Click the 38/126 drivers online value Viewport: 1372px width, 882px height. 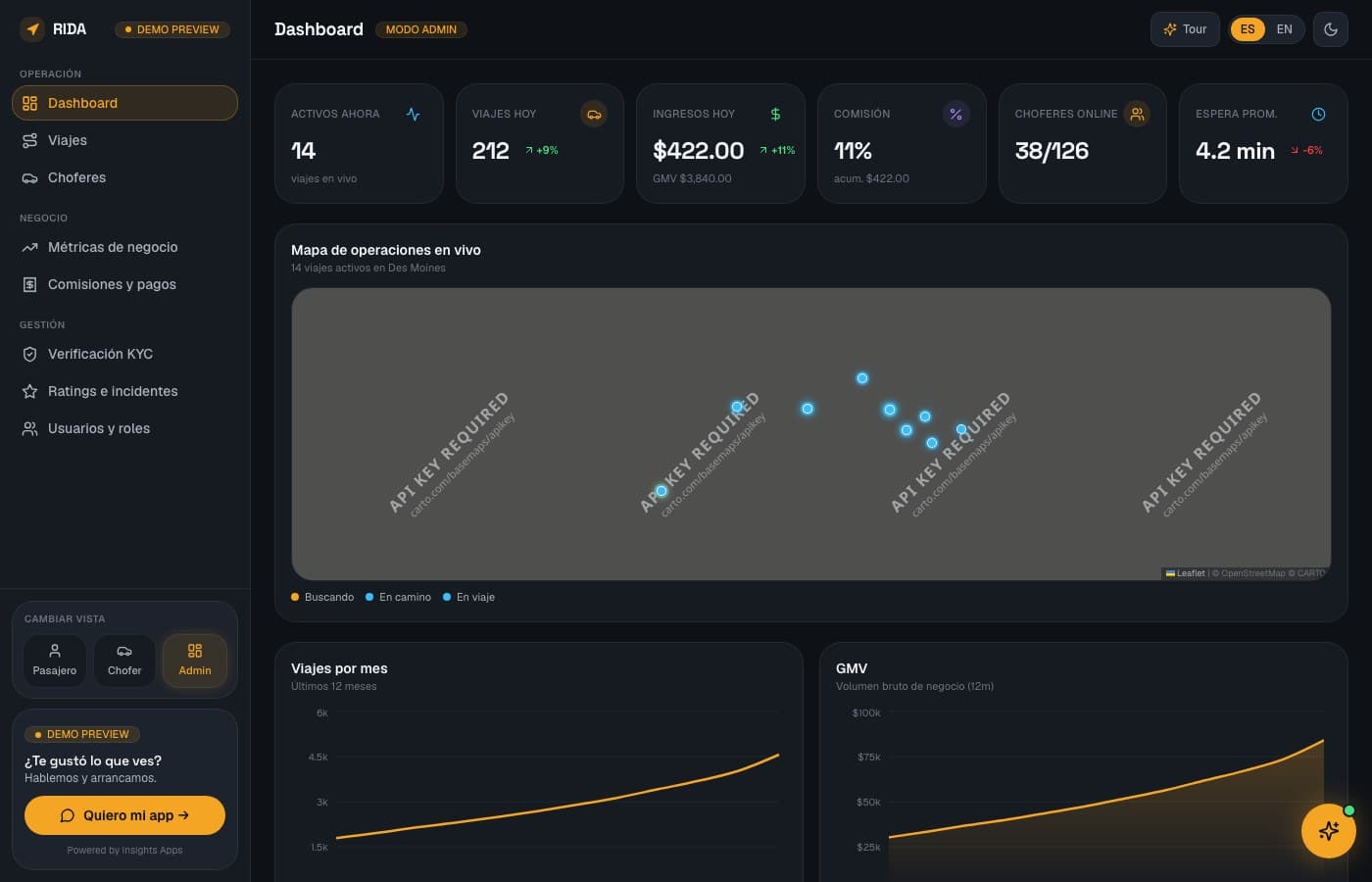point(1052,151)
